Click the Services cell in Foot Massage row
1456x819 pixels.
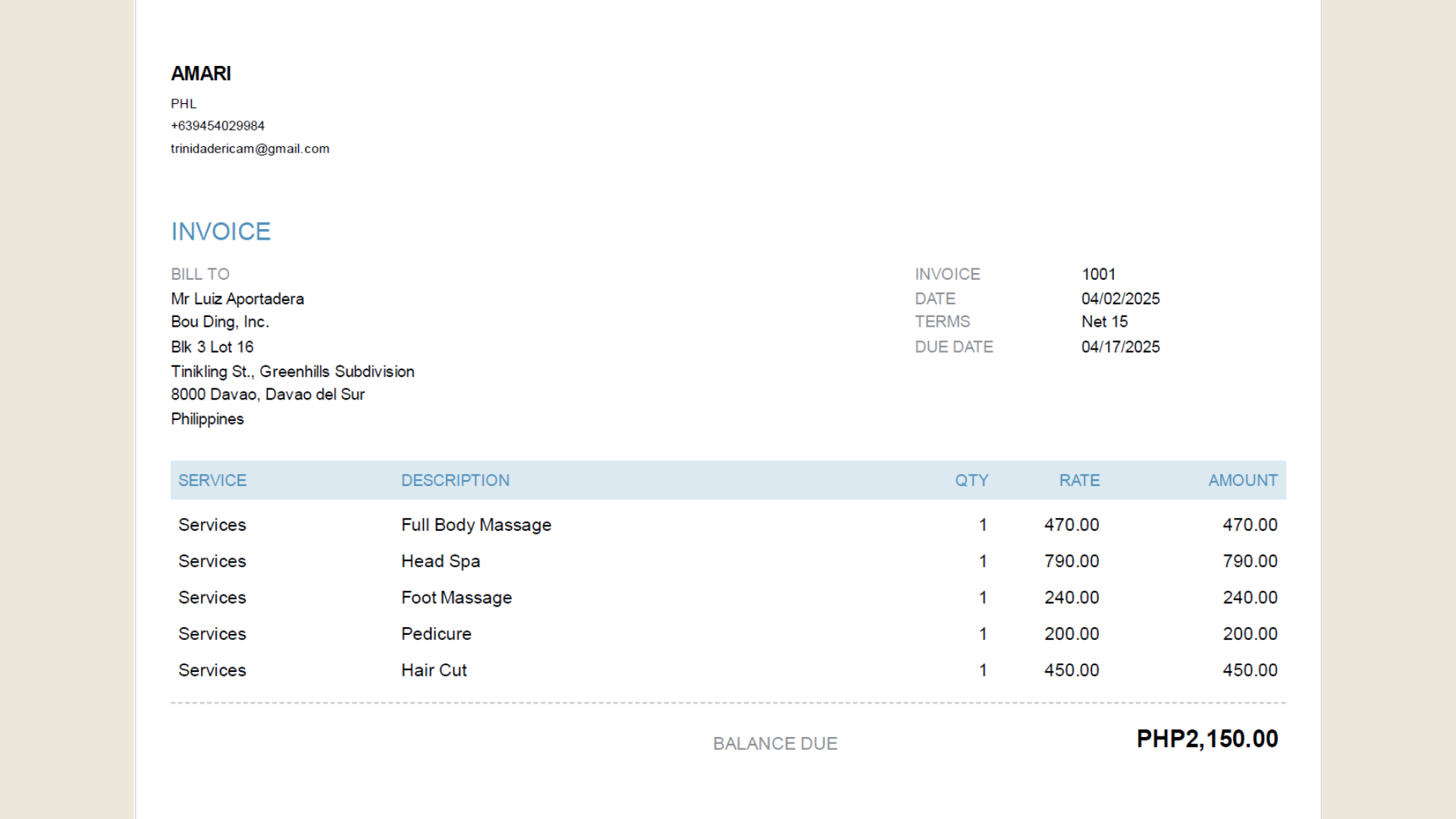212,598
